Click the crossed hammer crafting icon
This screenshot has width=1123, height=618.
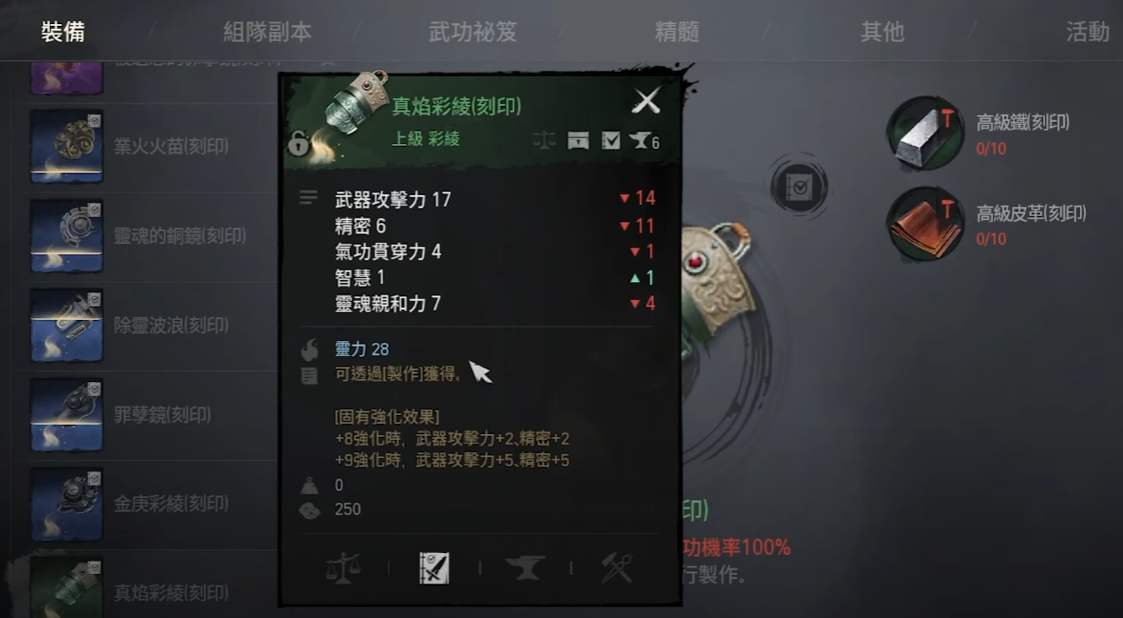(x=617, y=568)
